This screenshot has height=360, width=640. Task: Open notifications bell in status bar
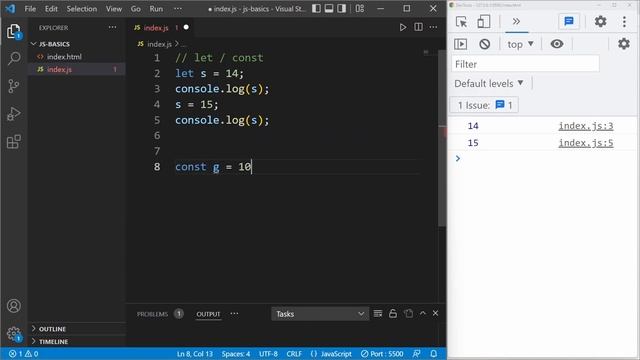pyautogui.click(x=433, y=354)
